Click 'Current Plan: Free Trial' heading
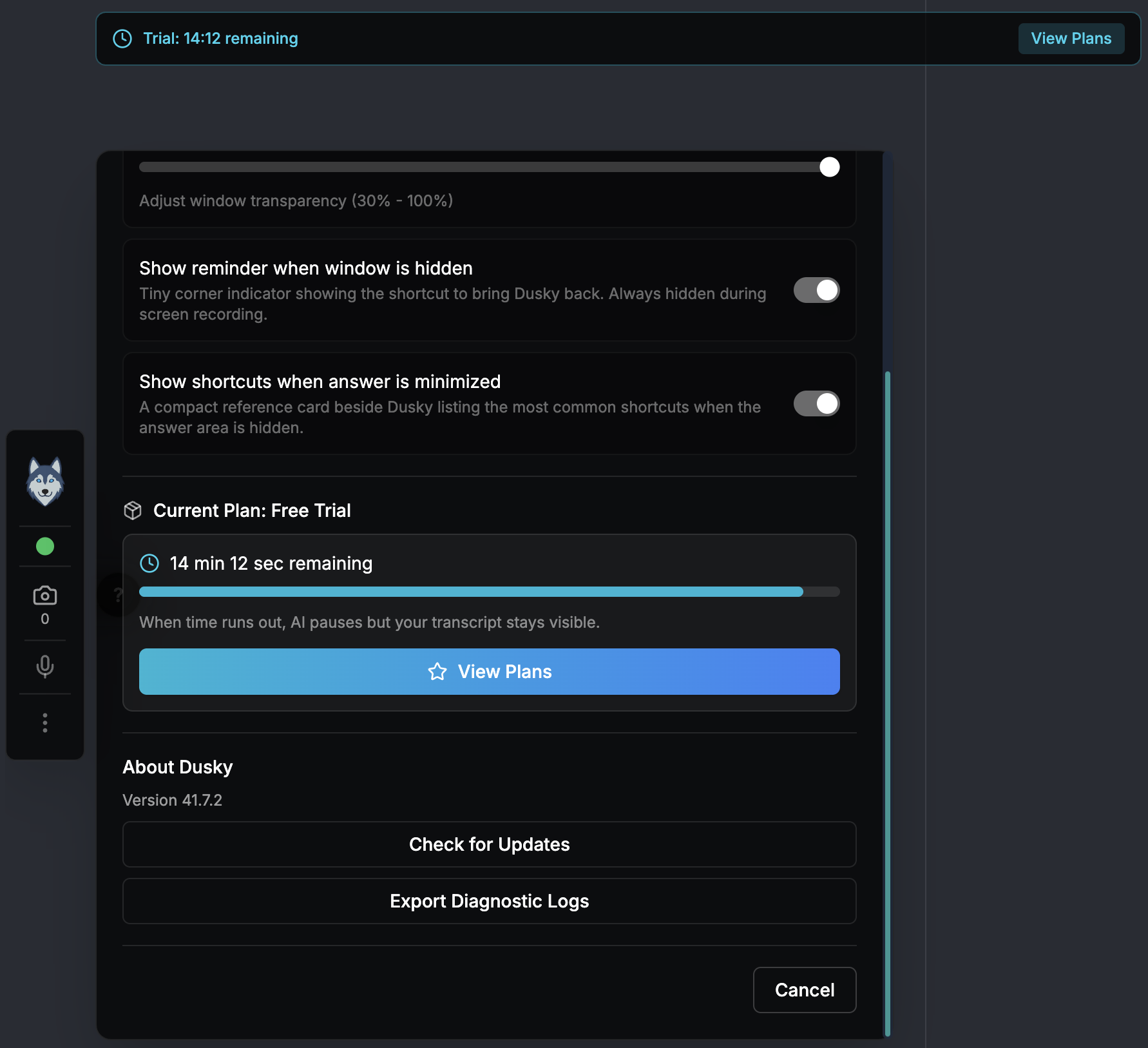The image size is (1148, 1048). coord(252,510)
